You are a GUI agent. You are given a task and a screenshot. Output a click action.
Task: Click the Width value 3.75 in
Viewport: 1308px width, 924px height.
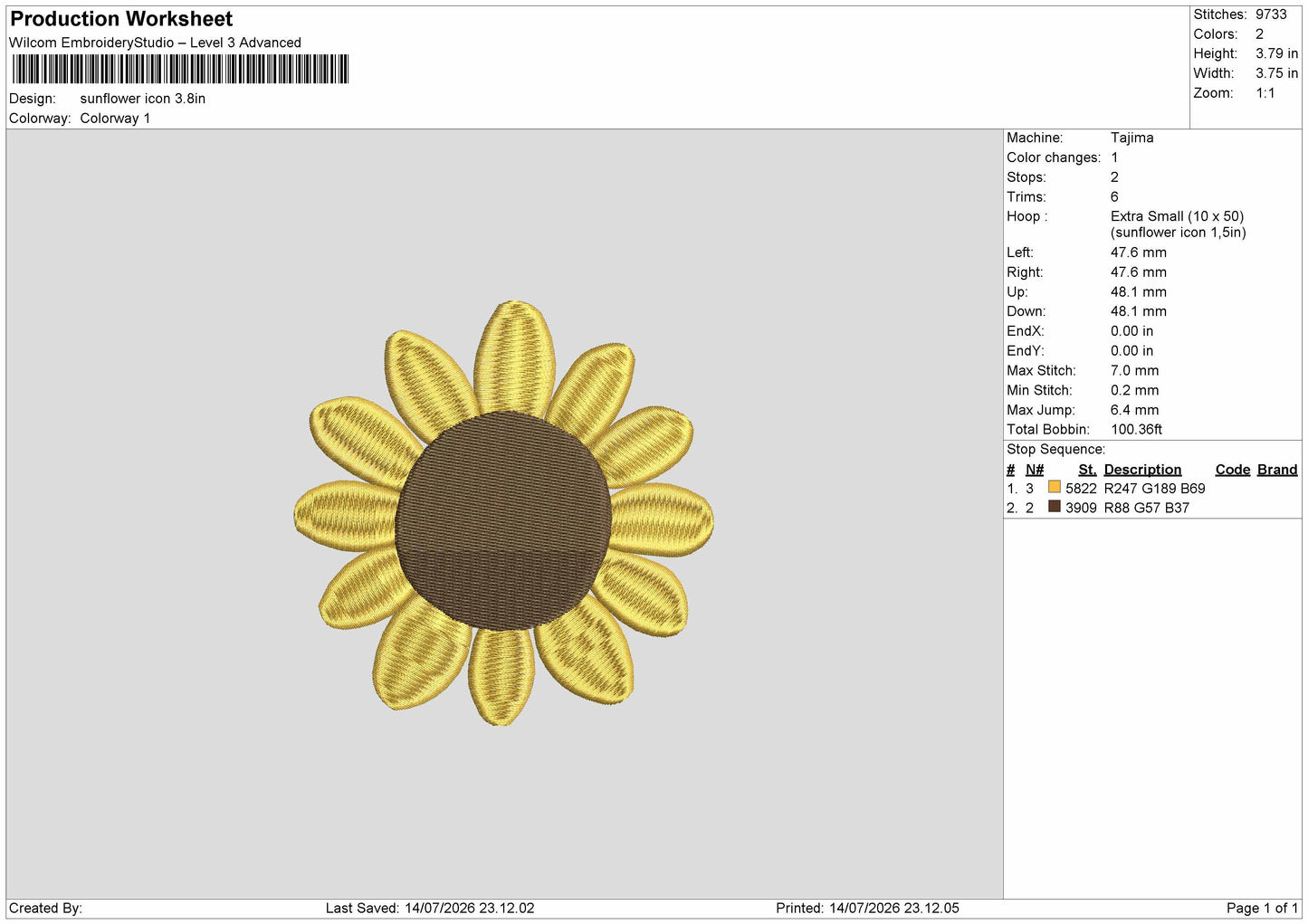point(1276,73)
